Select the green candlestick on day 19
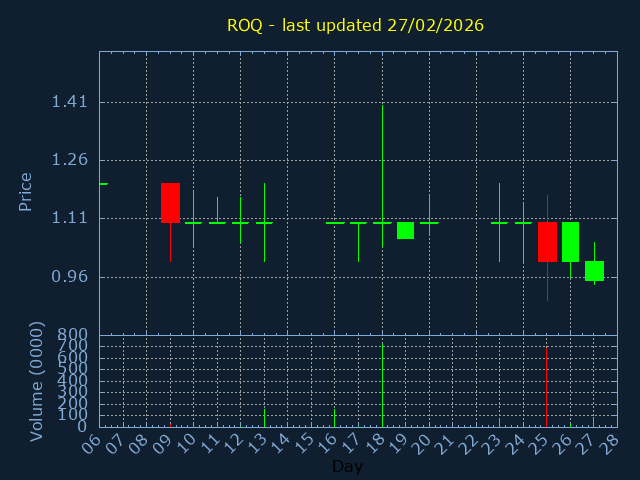 coord(405,230)
